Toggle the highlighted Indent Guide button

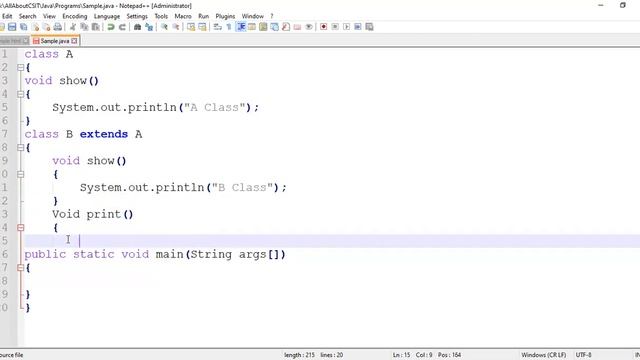[x=241, y=27]
